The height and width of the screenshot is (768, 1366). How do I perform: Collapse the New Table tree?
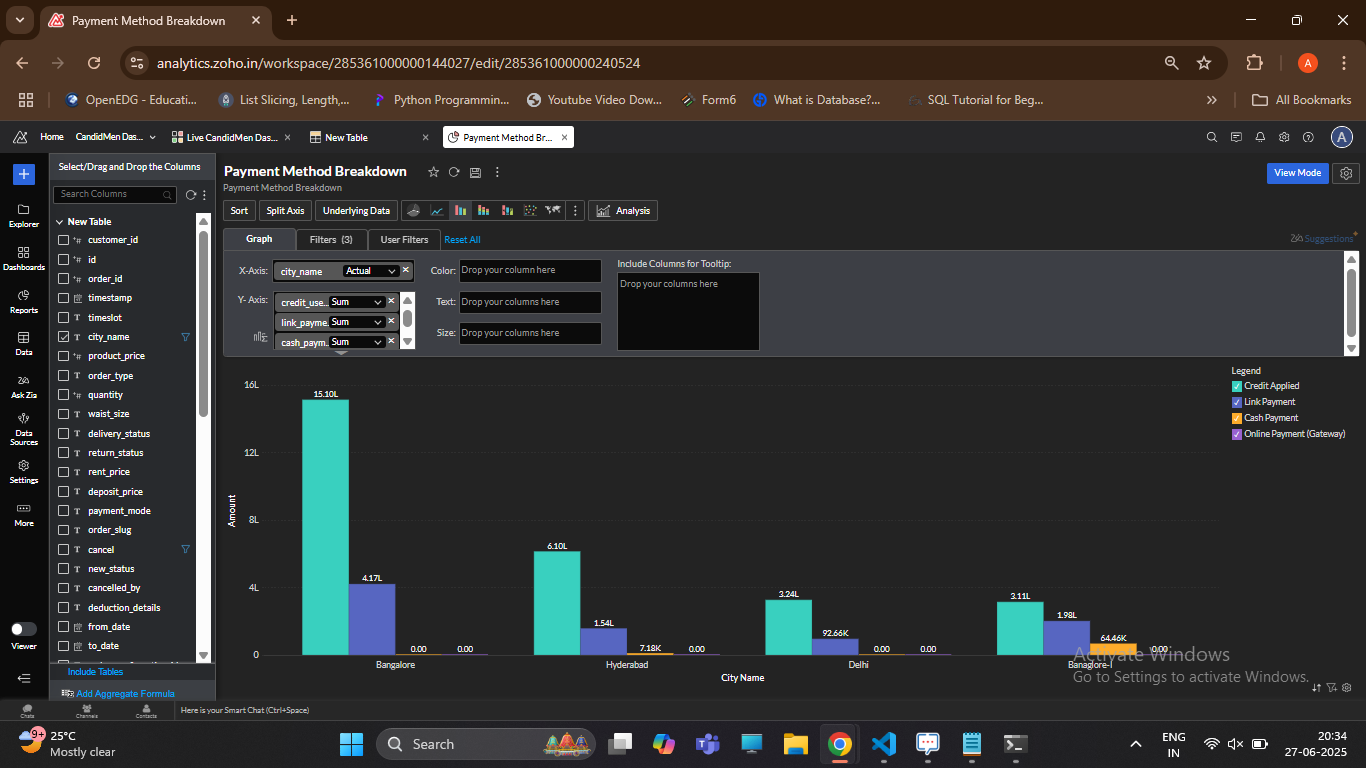coord(59,222)
